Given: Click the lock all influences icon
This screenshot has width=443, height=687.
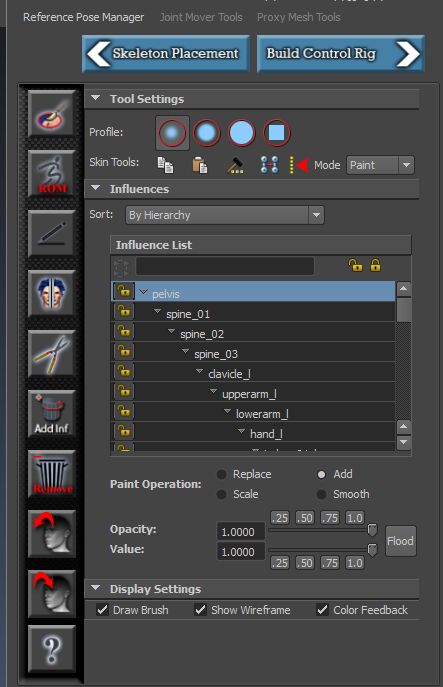Looking at the screenshot, I should [376, 265].
